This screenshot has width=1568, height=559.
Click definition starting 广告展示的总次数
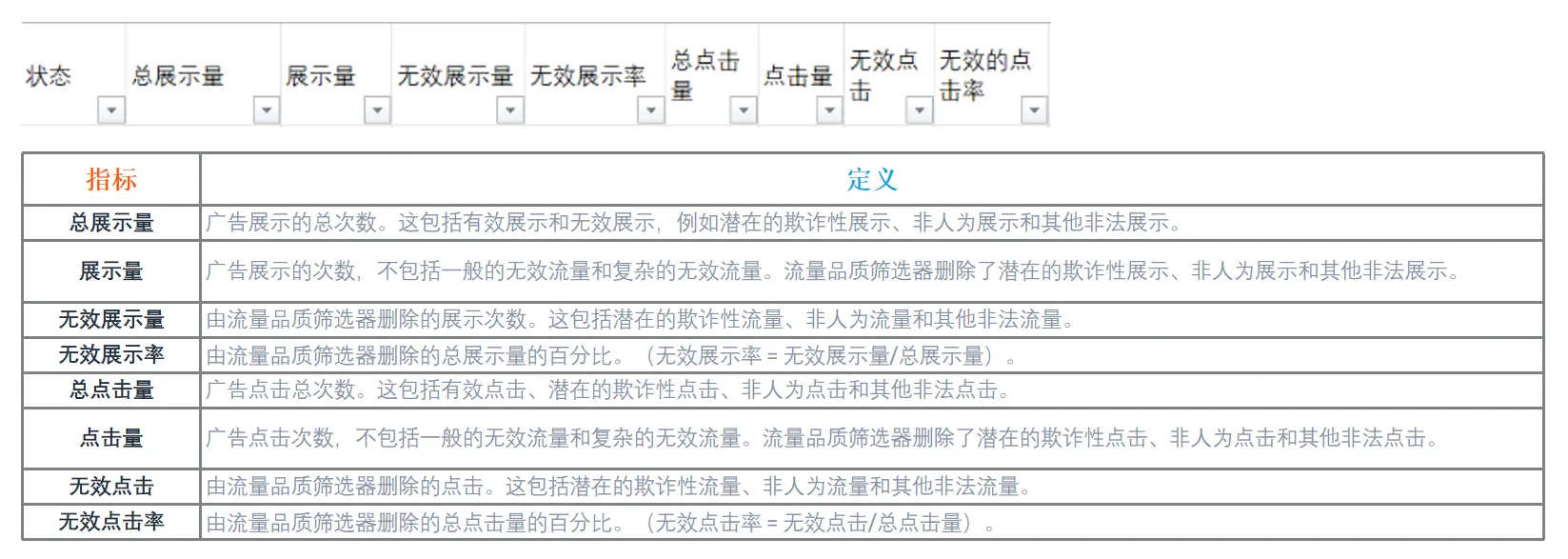pyautogui.click(x=694, y=223)
